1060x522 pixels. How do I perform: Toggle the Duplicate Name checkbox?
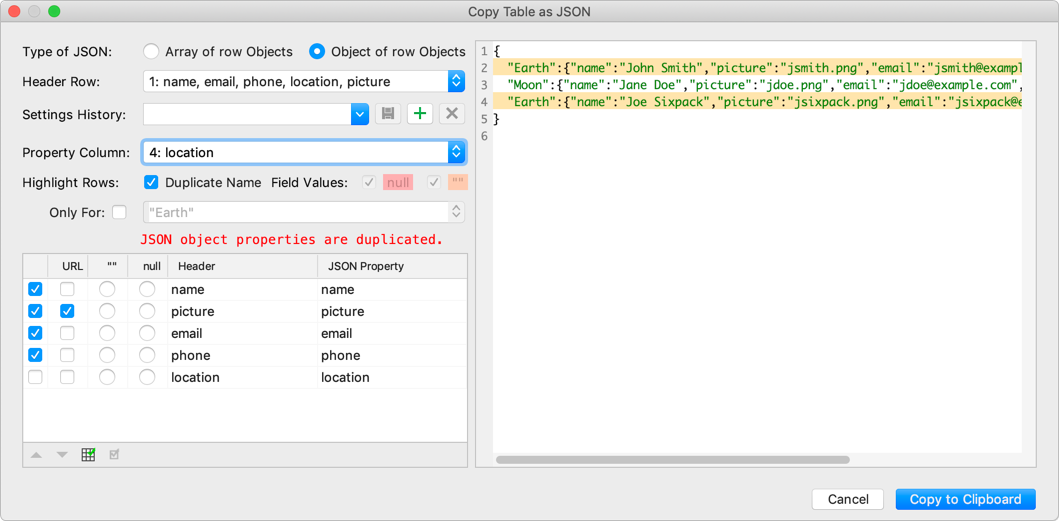point(151,183)
